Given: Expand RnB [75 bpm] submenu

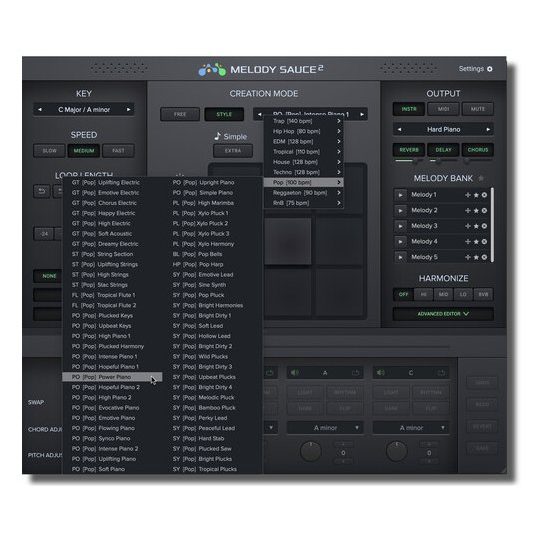Looking at the screenshot, I should click(303, 203).
